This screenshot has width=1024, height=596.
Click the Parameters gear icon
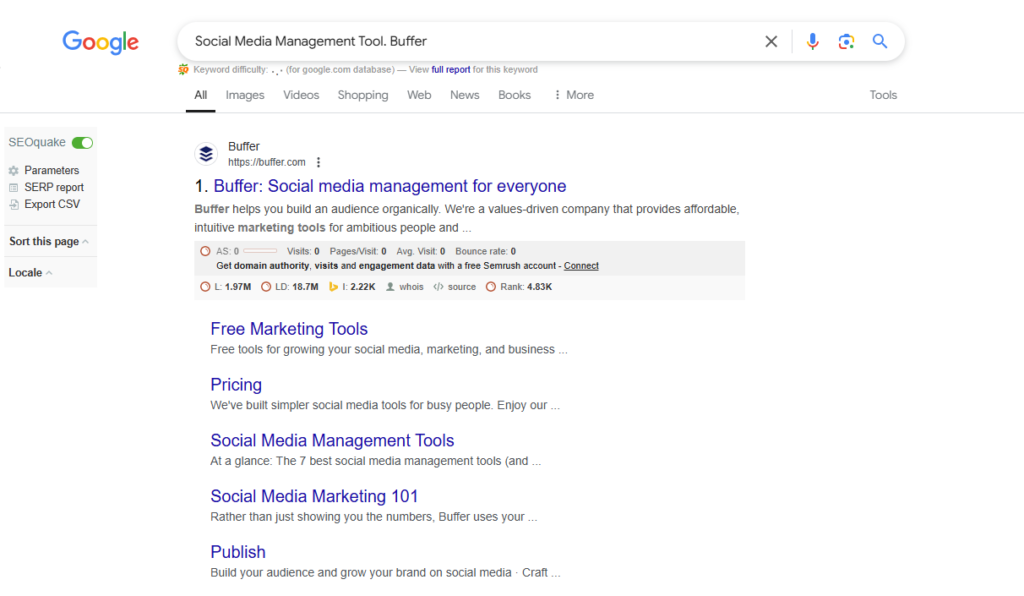[x=14, y=170]
